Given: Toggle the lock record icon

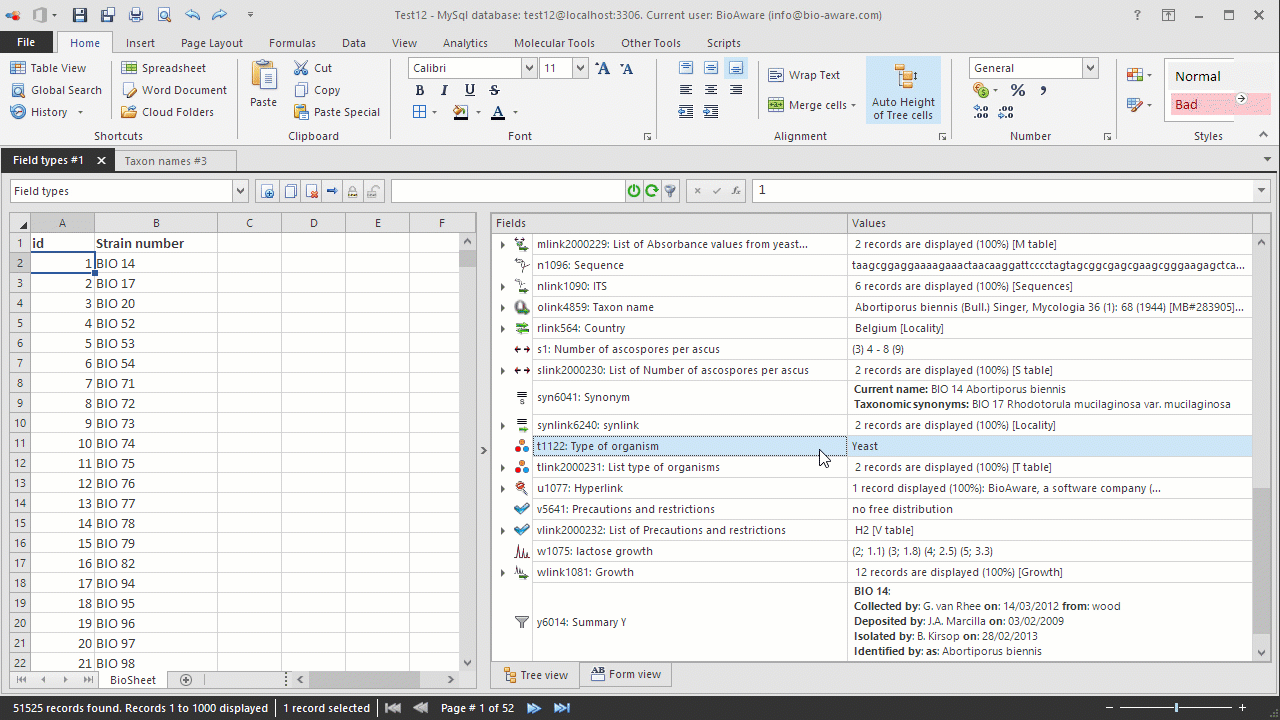Looking at the screenshot, I should (353, 191).
